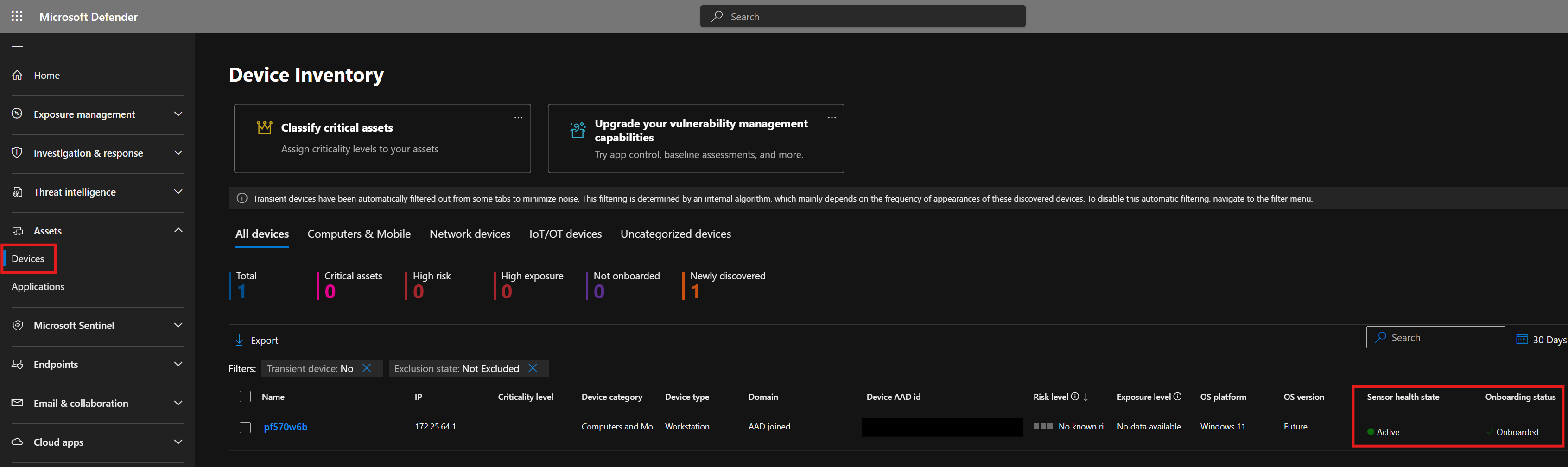
Task: Click the Assets devices icon
Action: pyautogui.click(x=18, y=230)
